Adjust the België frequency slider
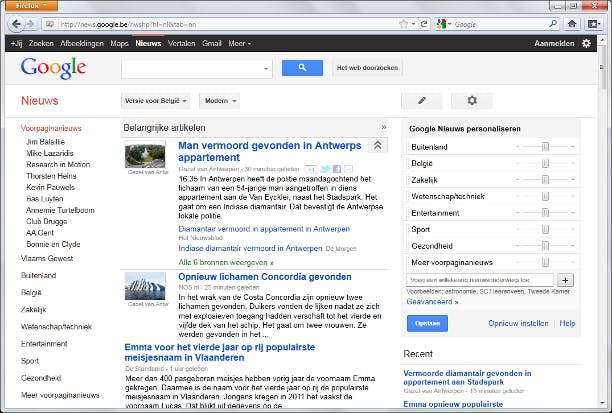Screen dimensions: 612x413 pyautogui.click(x=545, y=163)
